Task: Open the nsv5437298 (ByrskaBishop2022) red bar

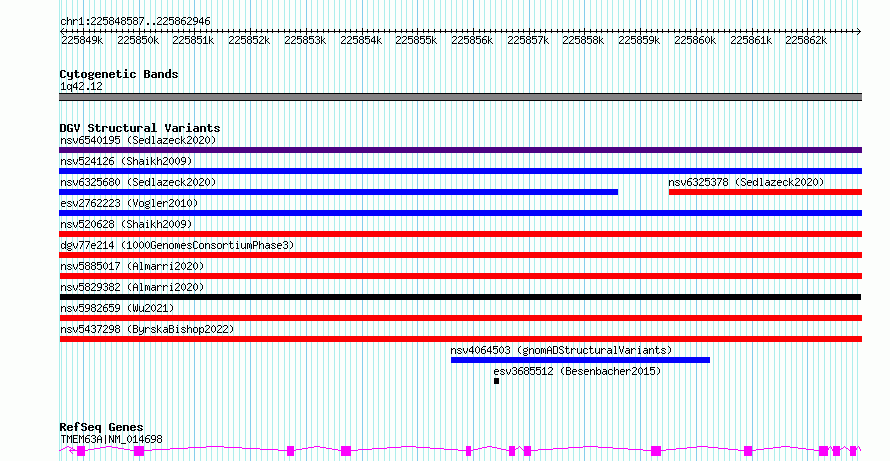Action: tap(460, 339)
